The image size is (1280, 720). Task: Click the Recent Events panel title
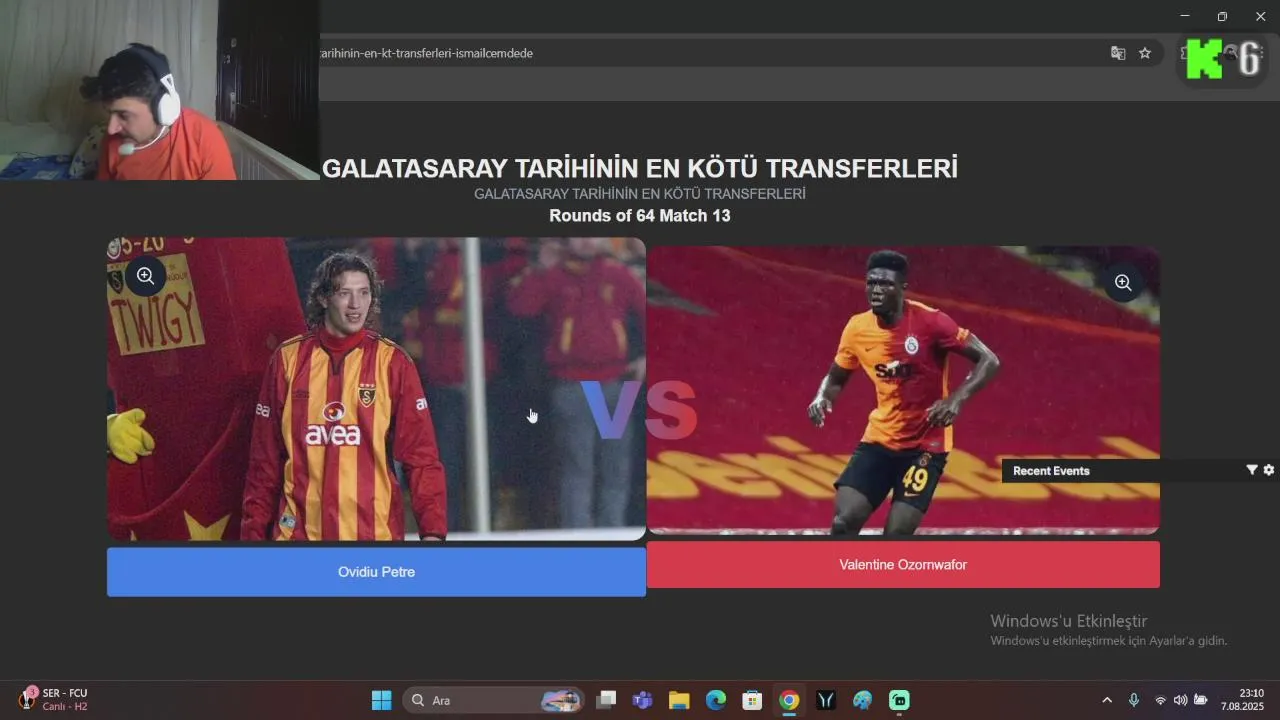[x=1051, y=471]
